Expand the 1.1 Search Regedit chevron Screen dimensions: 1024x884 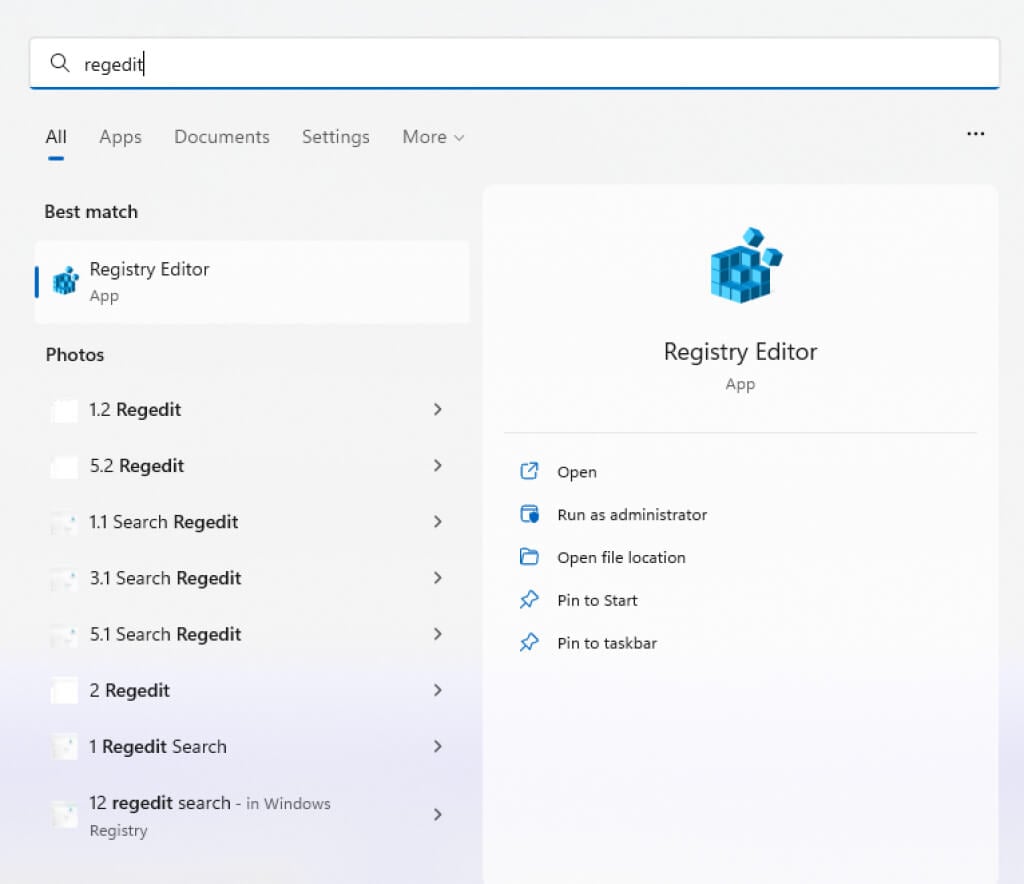438,522
